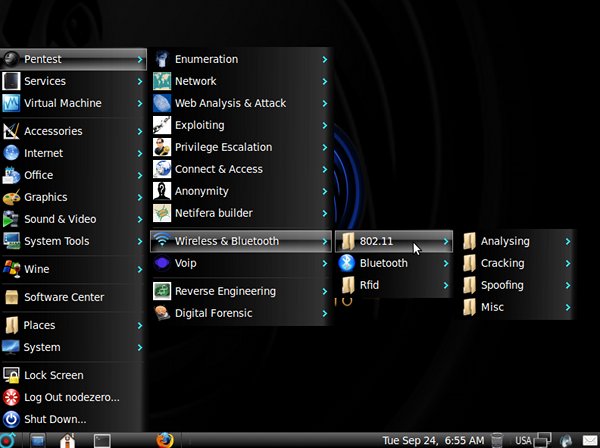
Task: Click the System Tools monitor icon
Action: point(11,241)
